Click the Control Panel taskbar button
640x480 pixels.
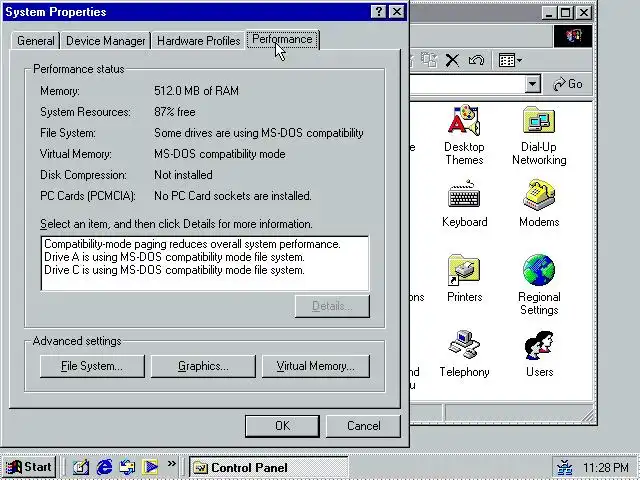click(269, 467)
